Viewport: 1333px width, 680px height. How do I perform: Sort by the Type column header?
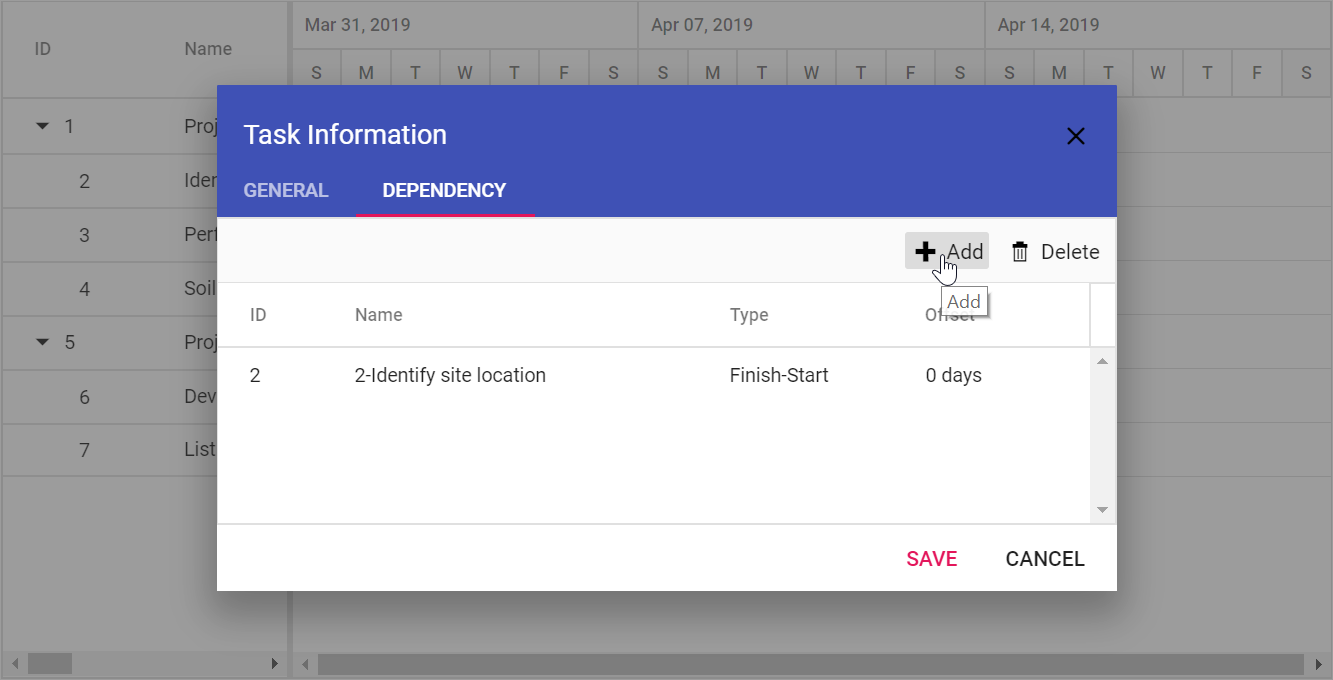(749, 315)
